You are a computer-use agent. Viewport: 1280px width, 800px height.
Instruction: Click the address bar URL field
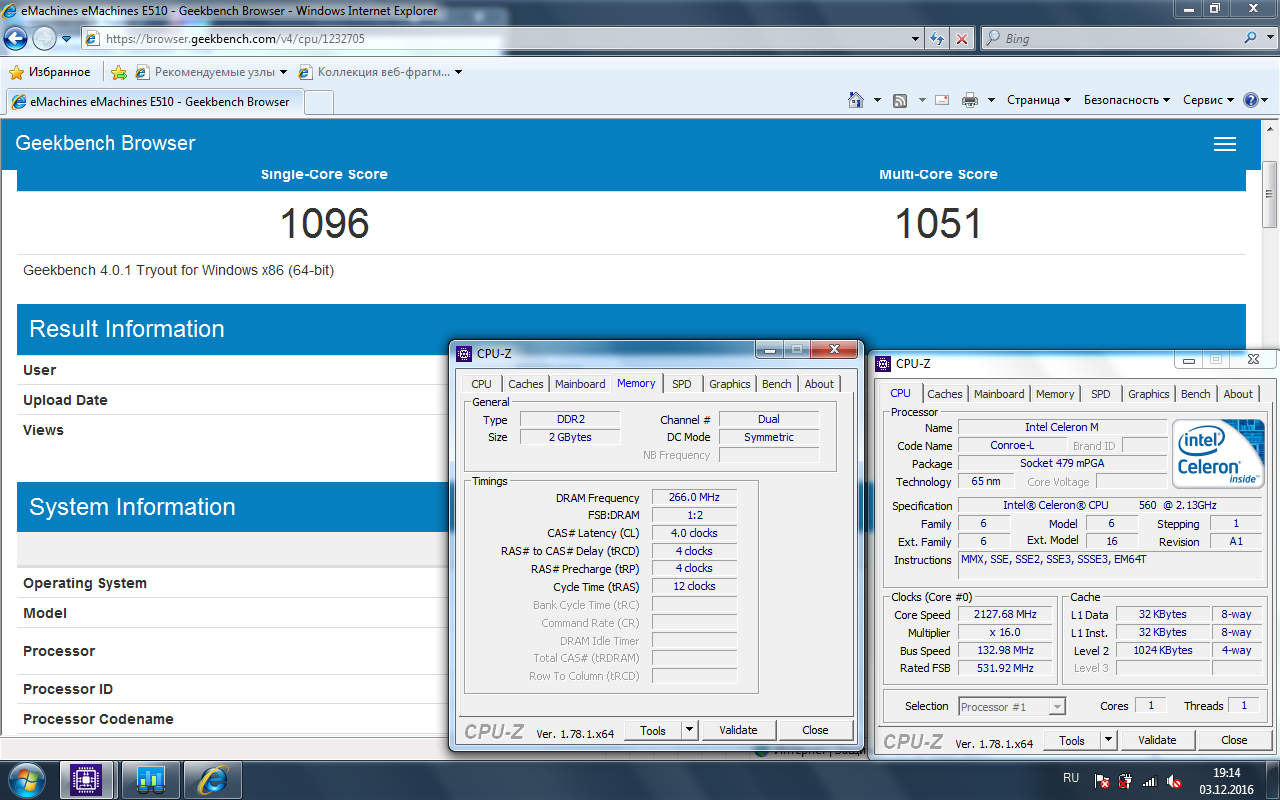click(495, 39)
